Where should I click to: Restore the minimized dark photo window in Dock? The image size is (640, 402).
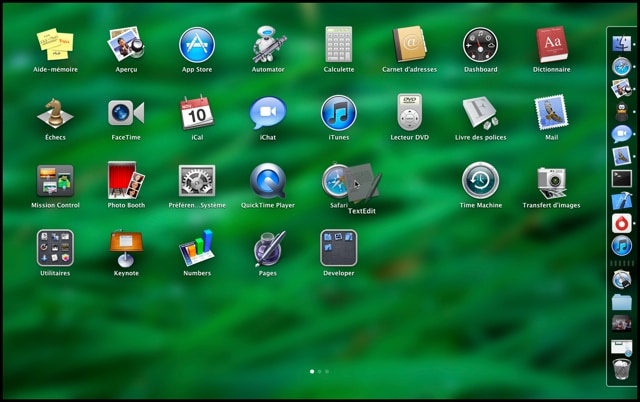622,323
